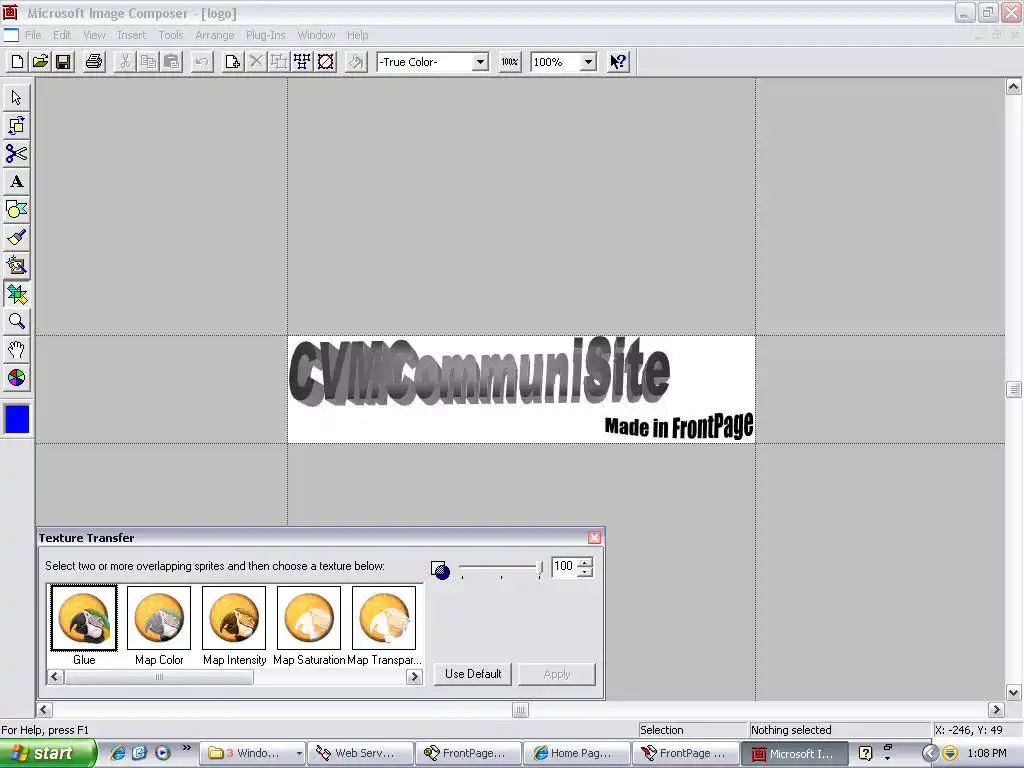1024x768 pixels.
Task: Choose the Map Intensity texture thumbnail
Action: 234,618
